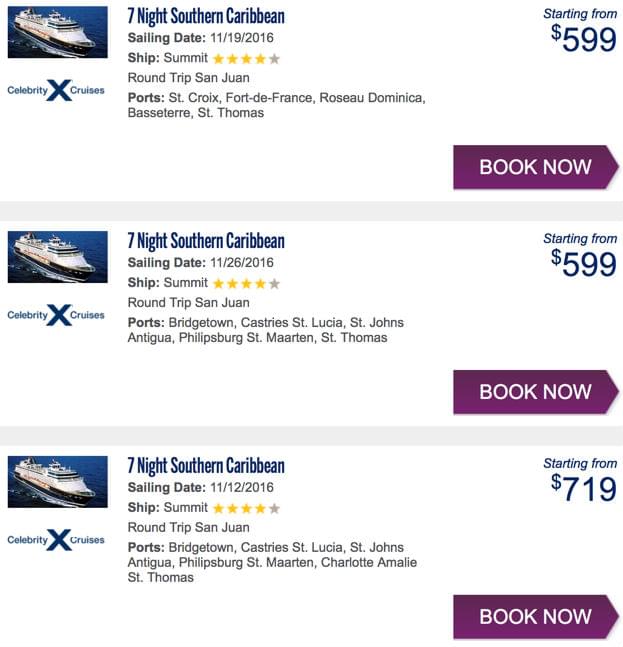Open ship thumbnail of 11/19/2016 cruise
Screen dimensions: 623x647
pyautogui.click(x=57, y=32)
